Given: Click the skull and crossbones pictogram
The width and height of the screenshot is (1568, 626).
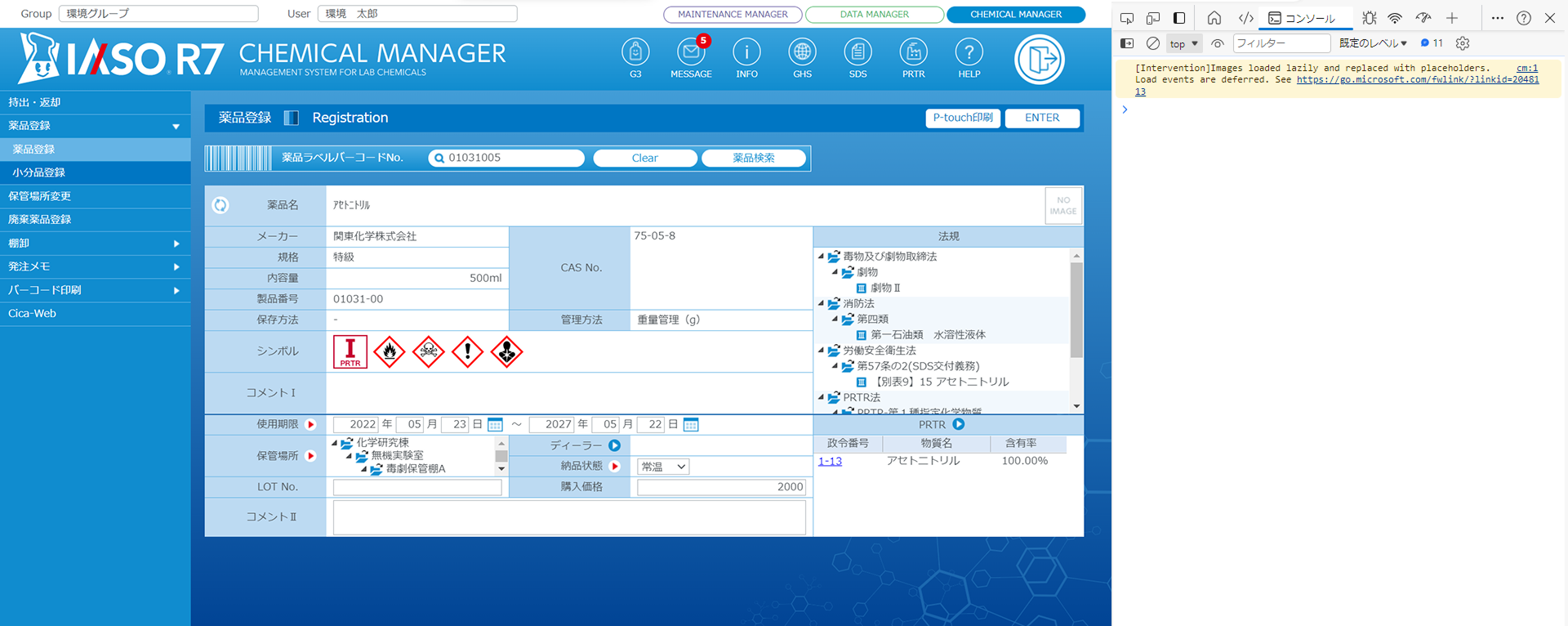Looking at the screenshot, I should pyautogui.click(x=429, y=352).
